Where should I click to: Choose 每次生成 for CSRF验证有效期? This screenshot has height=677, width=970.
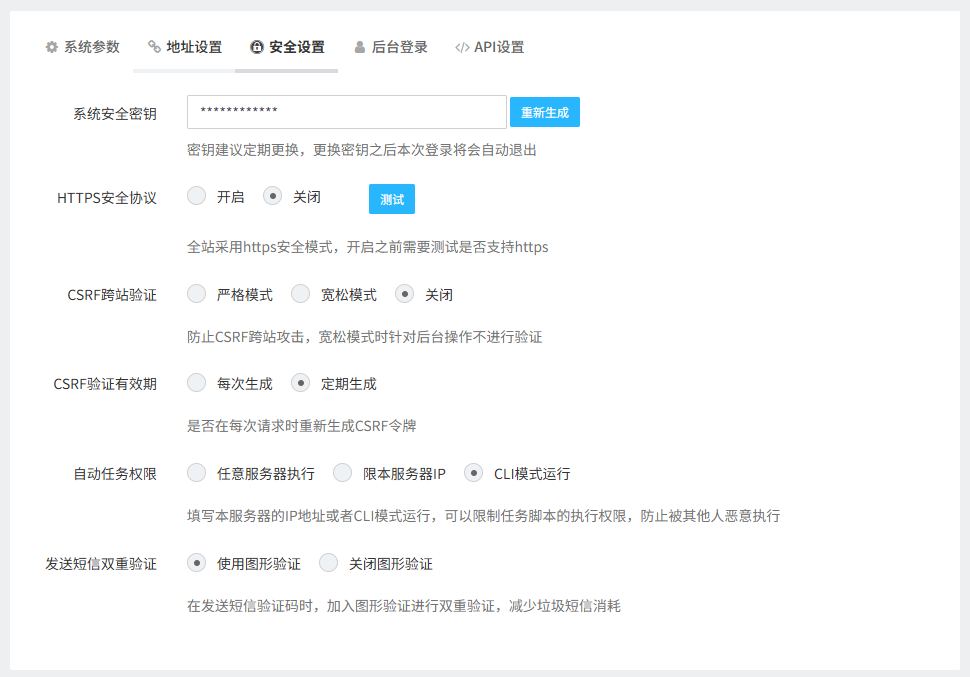[x=196, y=382]
